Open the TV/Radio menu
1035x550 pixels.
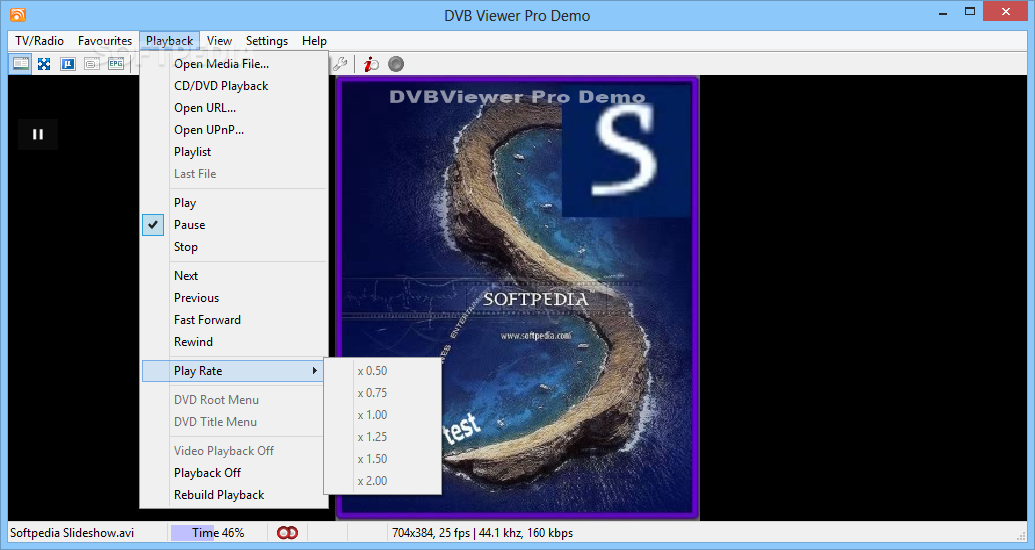40,41
